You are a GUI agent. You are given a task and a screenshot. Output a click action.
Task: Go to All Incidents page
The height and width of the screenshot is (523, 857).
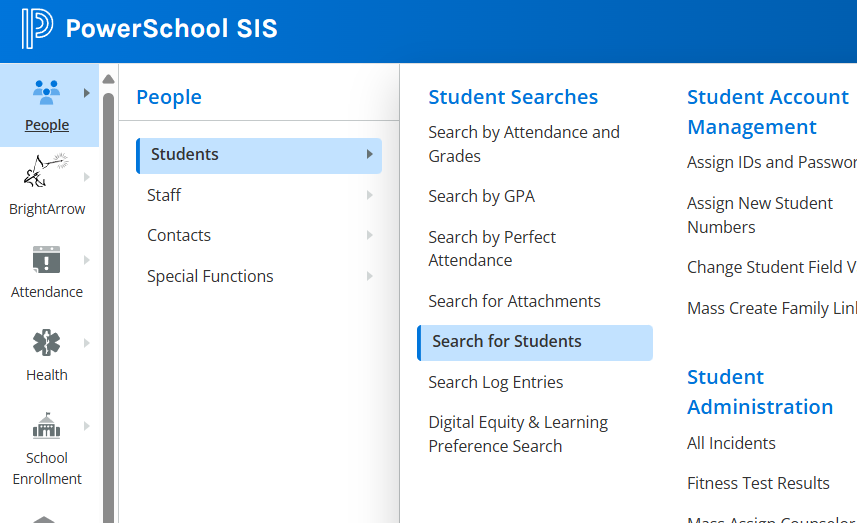coord(731,443)
